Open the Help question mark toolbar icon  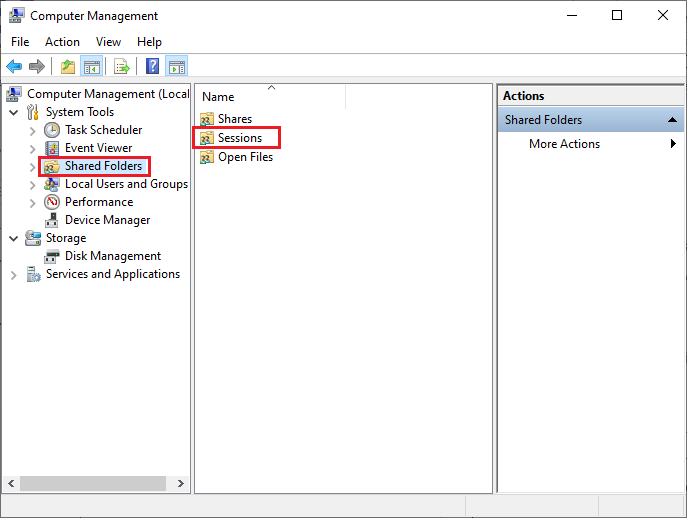[152, 67]
